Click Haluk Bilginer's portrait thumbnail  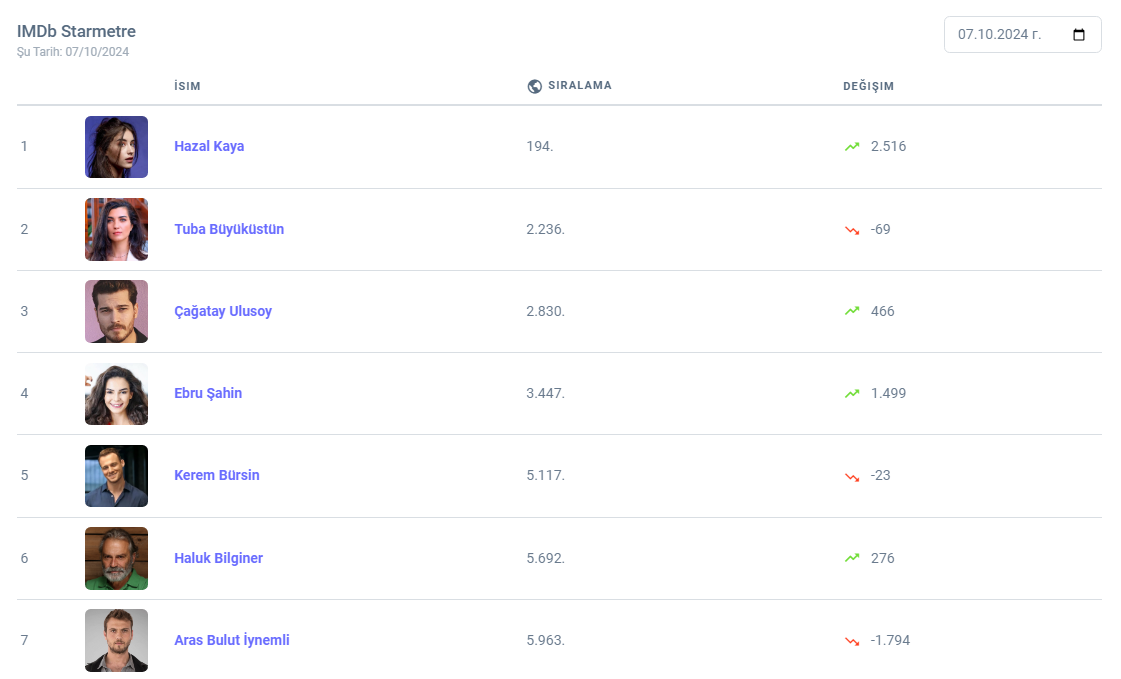click(116, 558)
